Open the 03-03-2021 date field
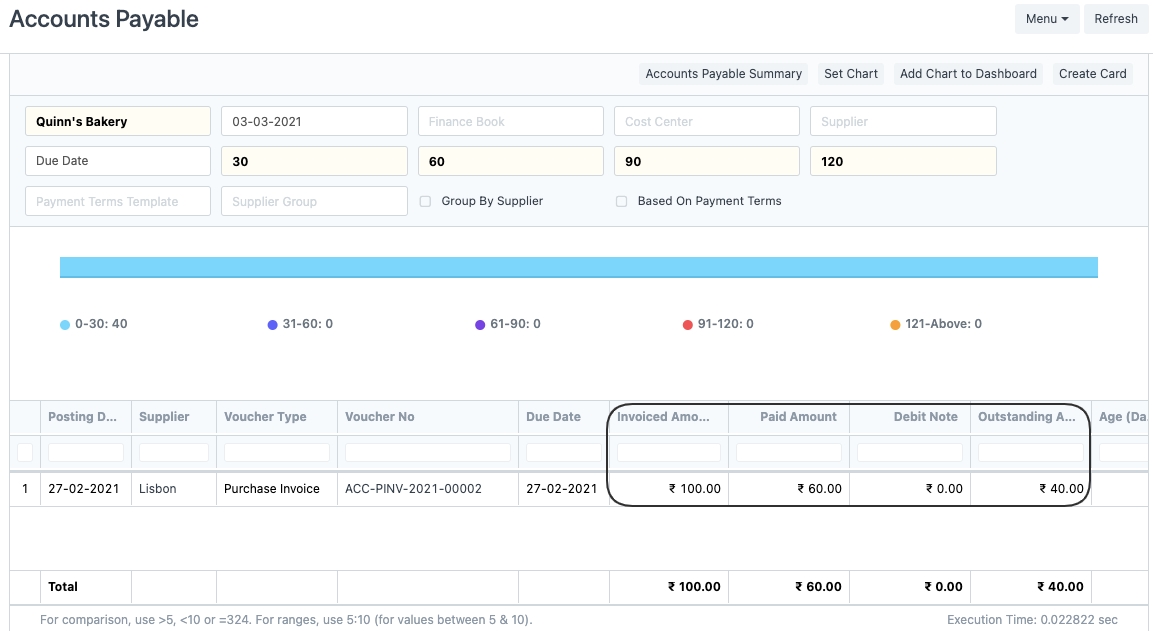1153x631 pixels. 313,122
